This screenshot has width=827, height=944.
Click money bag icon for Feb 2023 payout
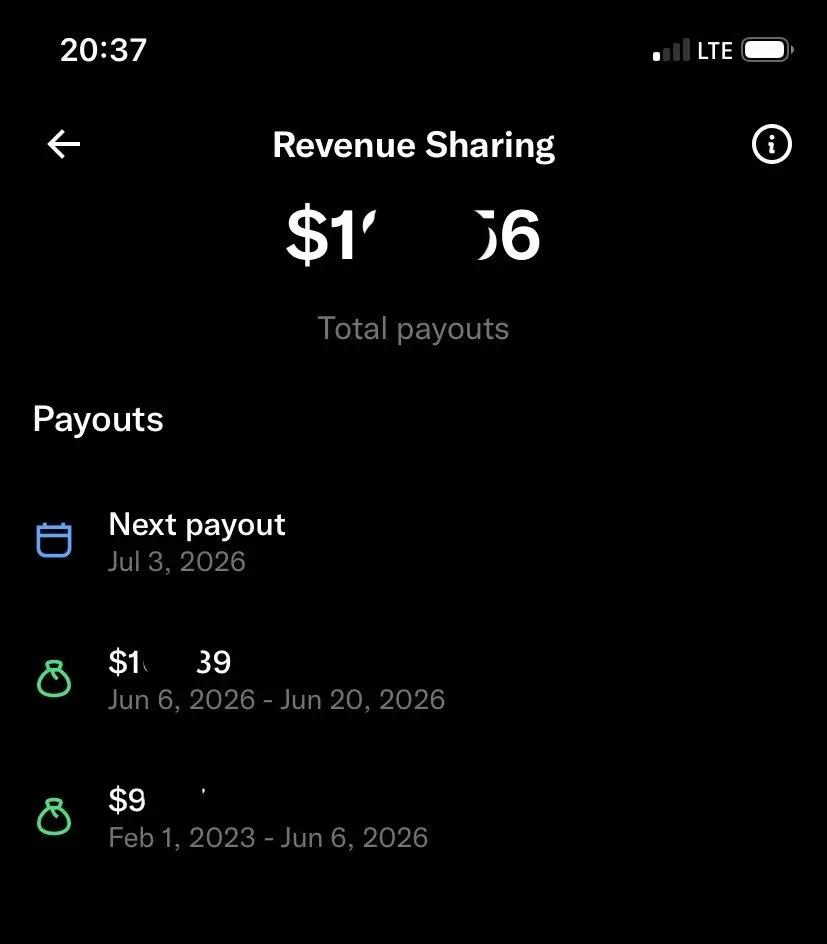[54, 817]
